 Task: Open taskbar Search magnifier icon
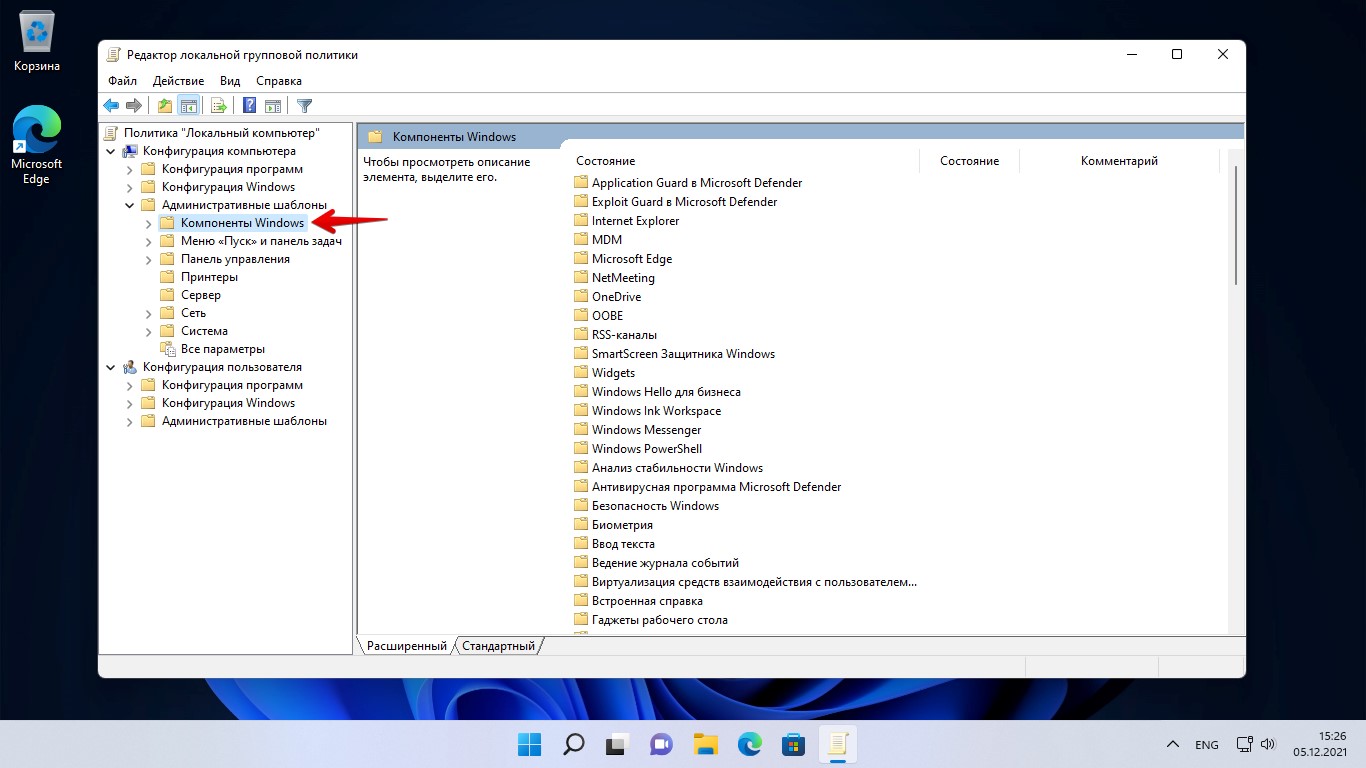[573, 744]
